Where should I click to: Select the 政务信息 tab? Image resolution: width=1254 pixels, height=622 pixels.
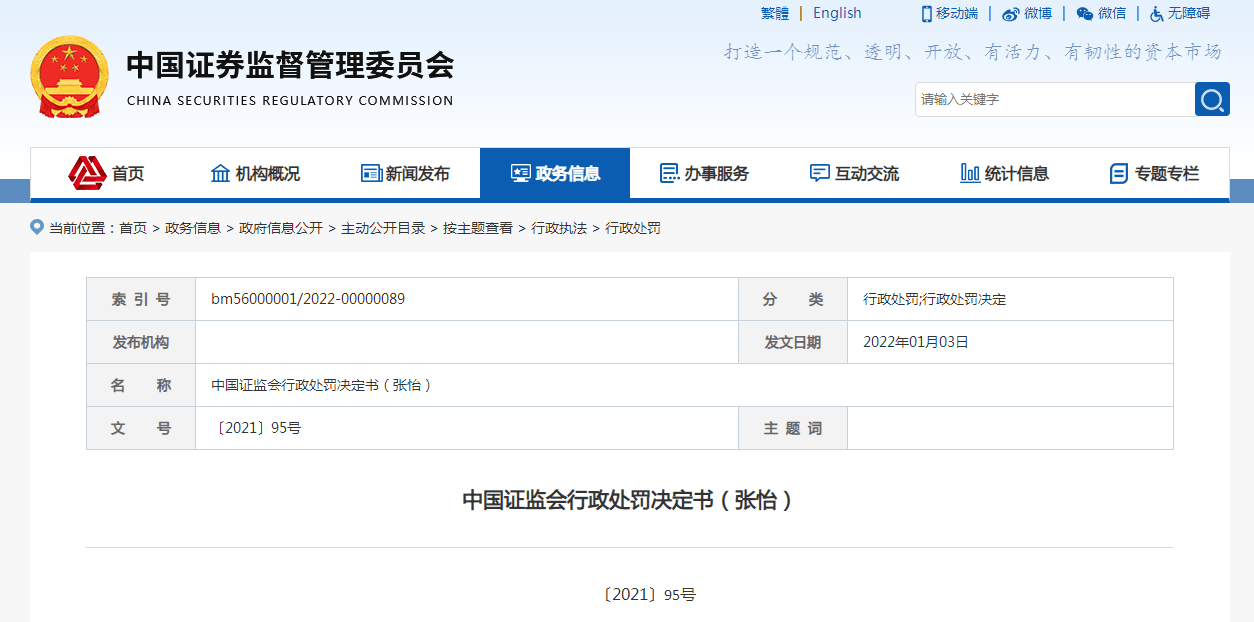[555, 173]
